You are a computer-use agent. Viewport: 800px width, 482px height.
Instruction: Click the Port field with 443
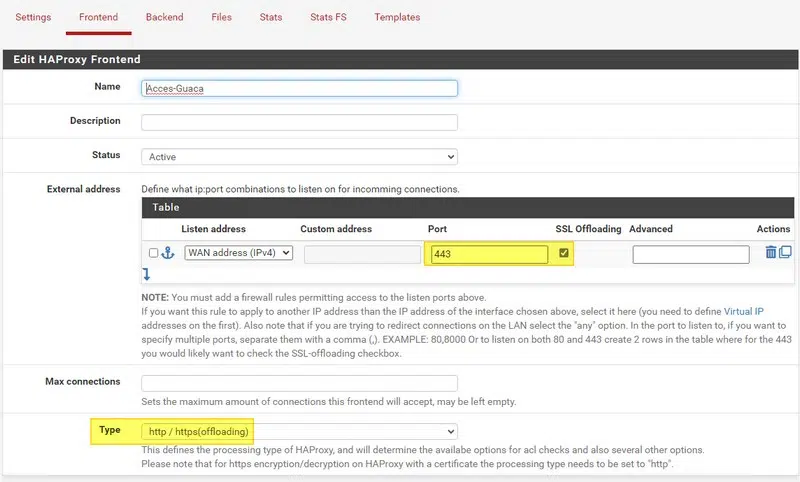[489, 254]
